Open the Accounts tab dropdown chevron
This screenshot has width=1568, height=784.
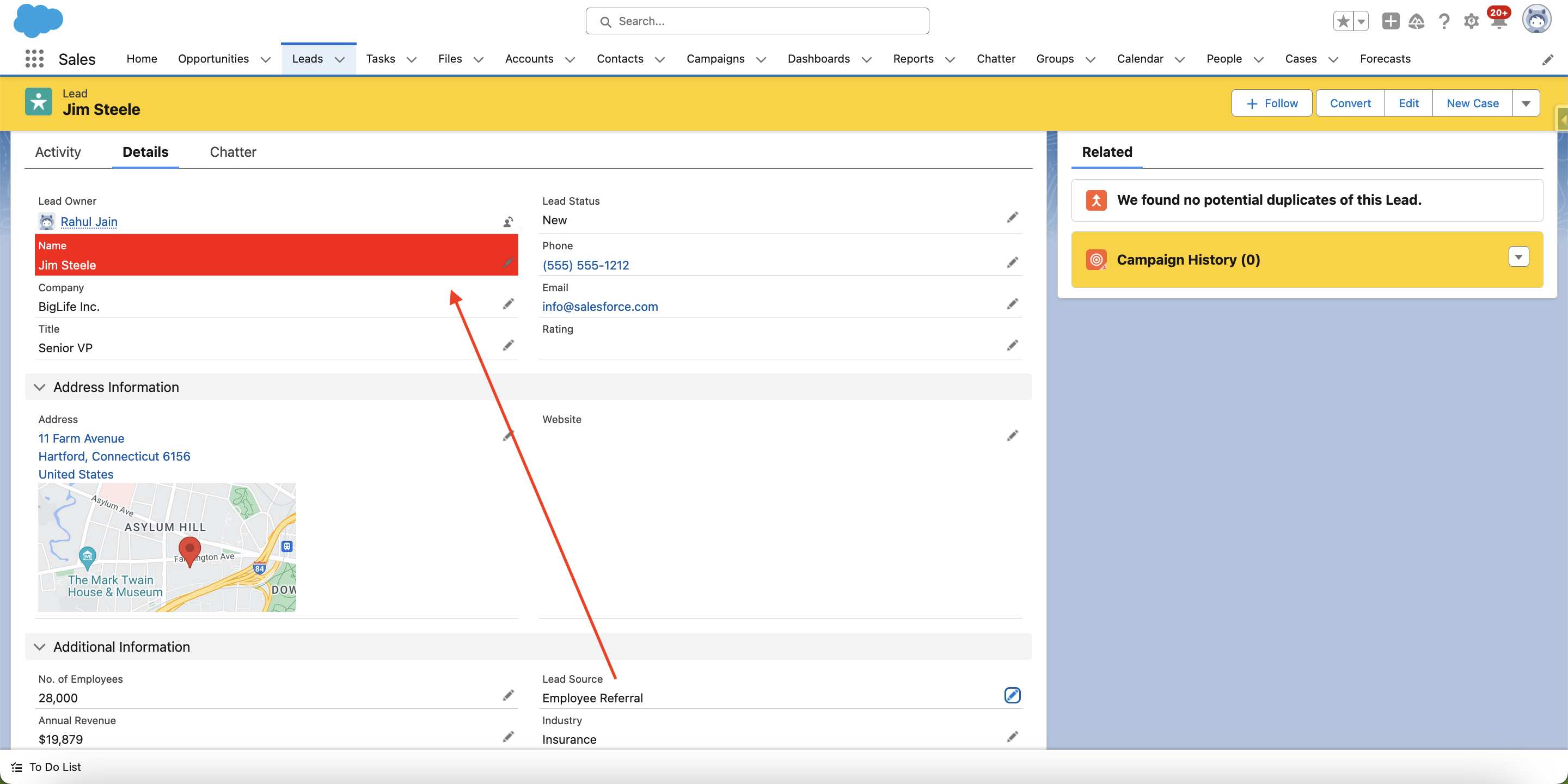(x=569, y=60)
